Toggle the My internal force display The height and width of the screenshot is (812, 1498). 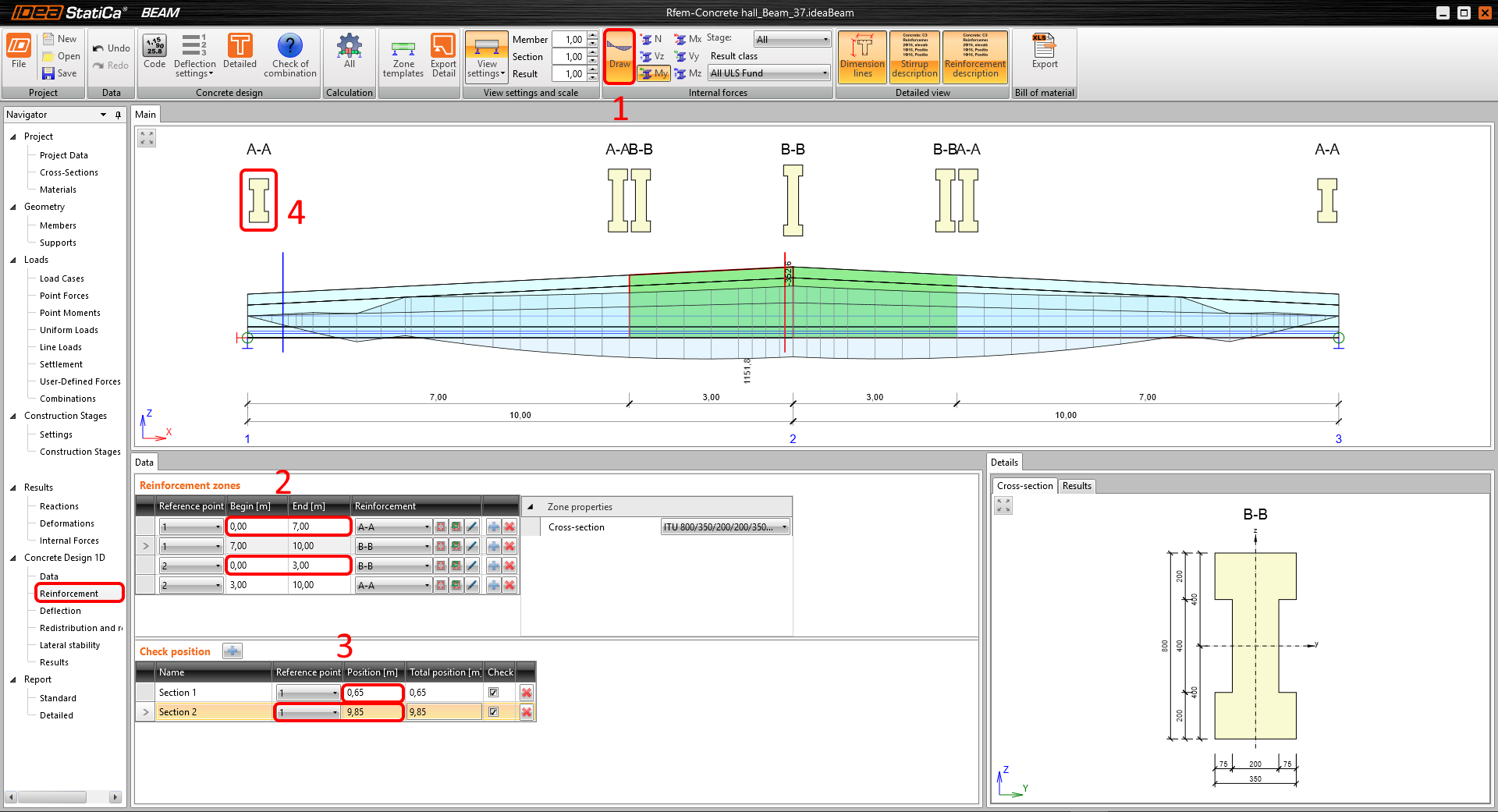pos(654,73)
